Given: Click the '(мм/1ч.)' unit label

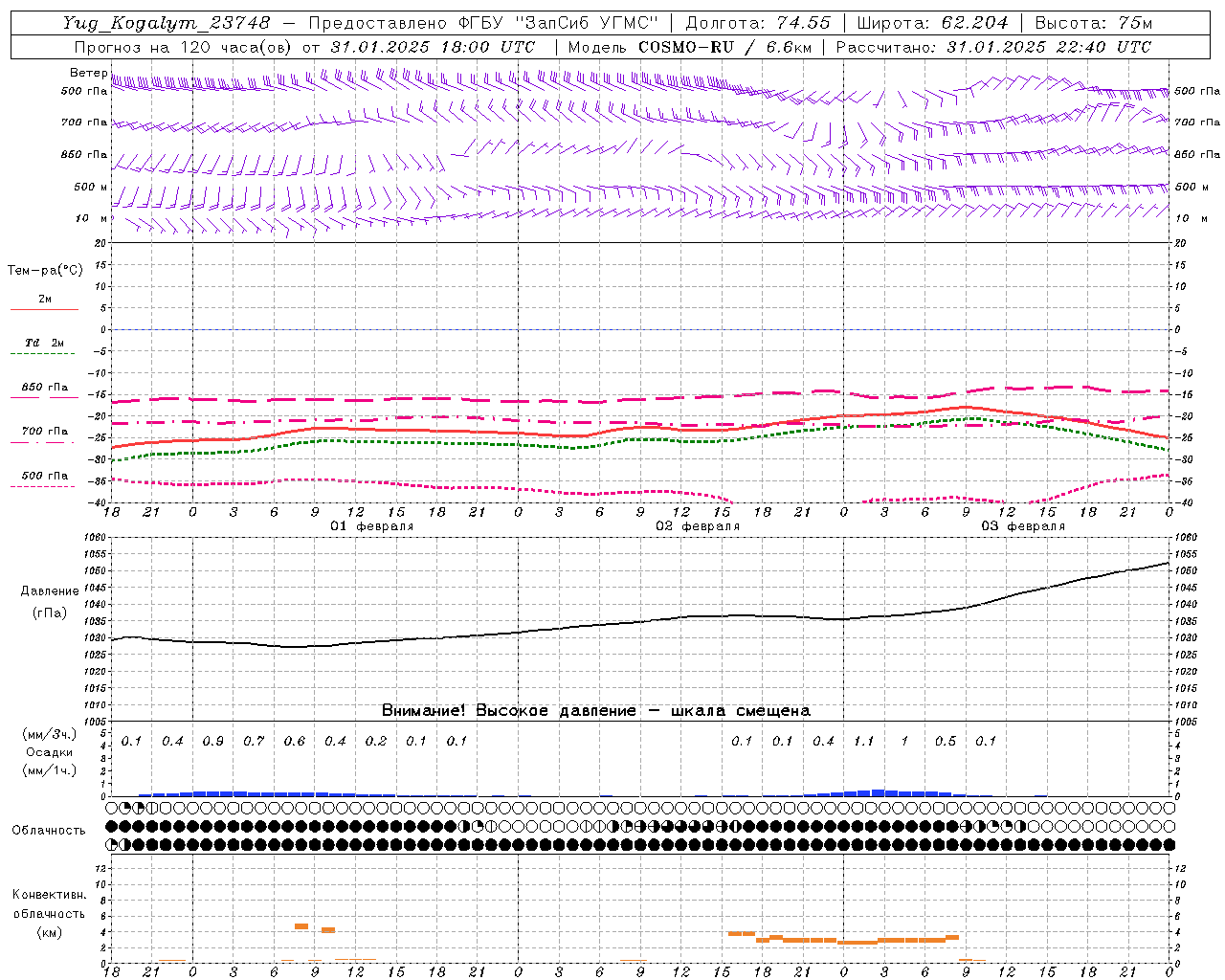Looking at the screenshot, I should coord(50,770).
